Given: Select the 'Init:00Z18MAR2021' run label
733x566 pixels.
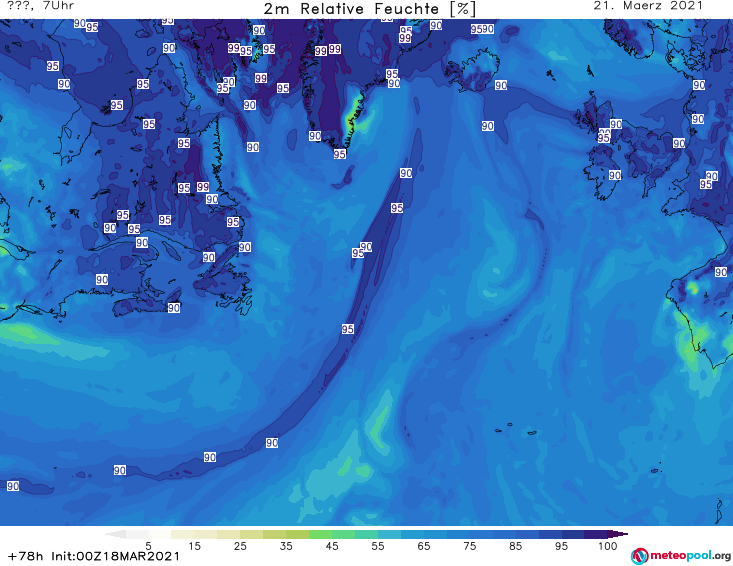Looking at the screenshot, I should coord(115,556).
